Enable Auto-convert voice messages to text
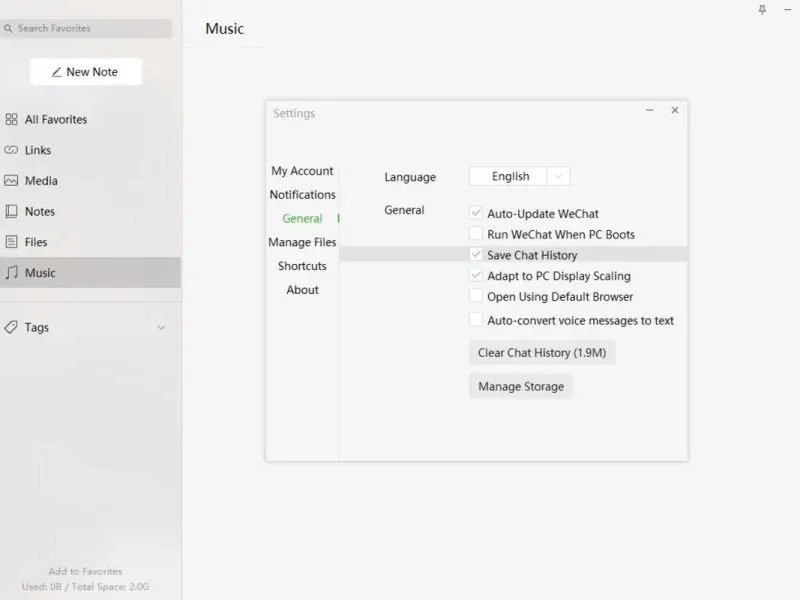Screen dimensions: 800x600 (476, 320)
